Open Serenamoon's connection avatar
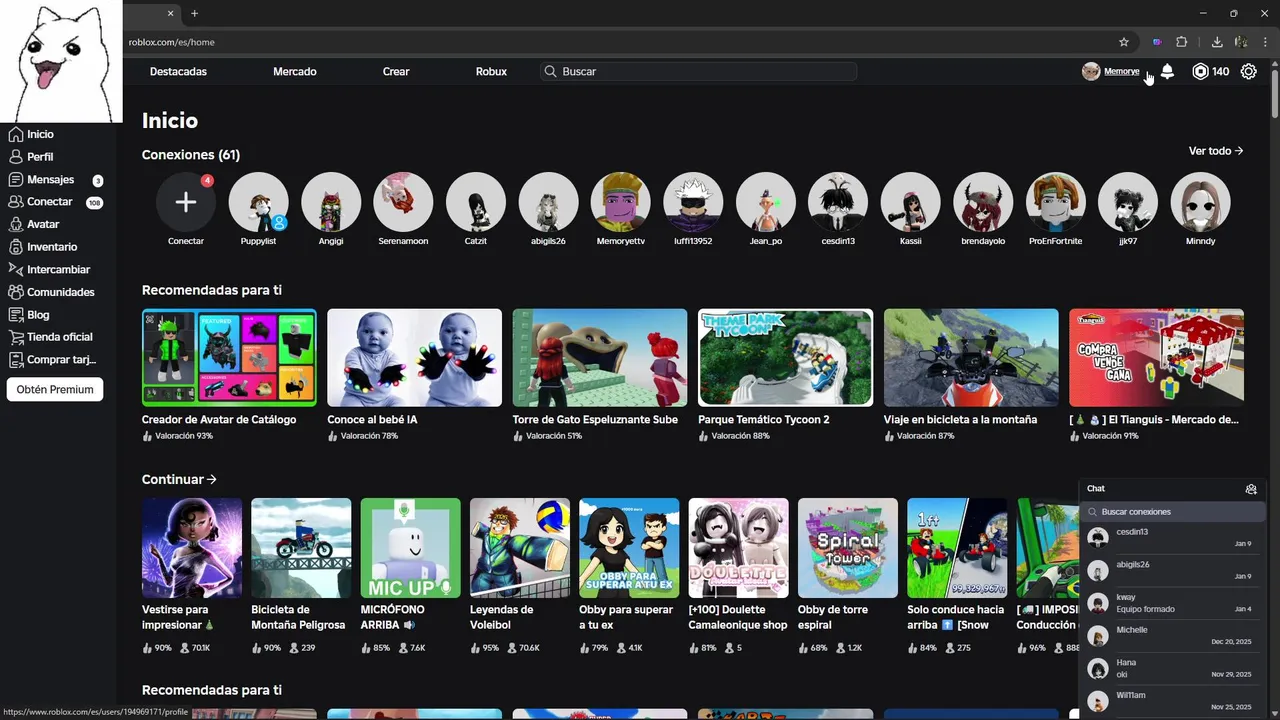This screenshot has height=720, width=1280. pyautogui.click(x=403, y=202)
